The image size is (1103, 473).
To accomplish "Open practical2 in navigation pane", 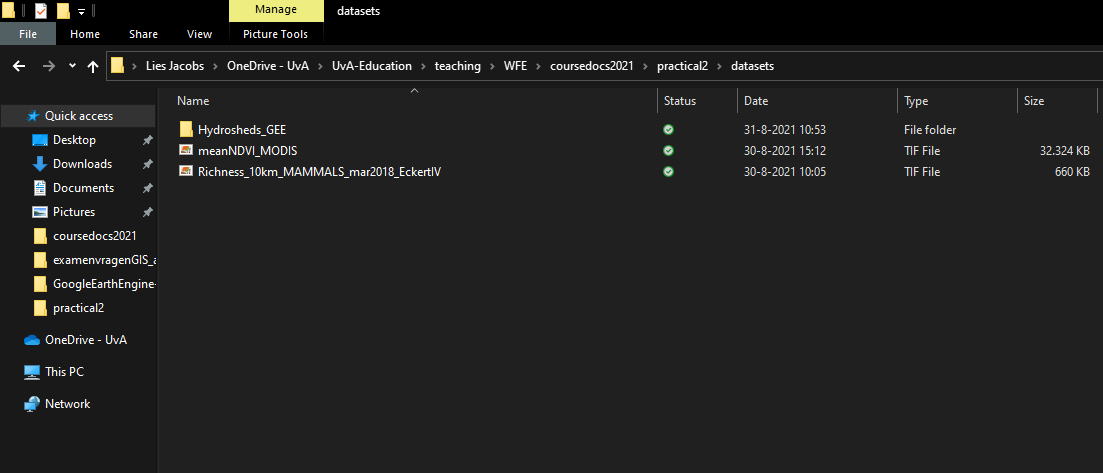I will (78, 308).
